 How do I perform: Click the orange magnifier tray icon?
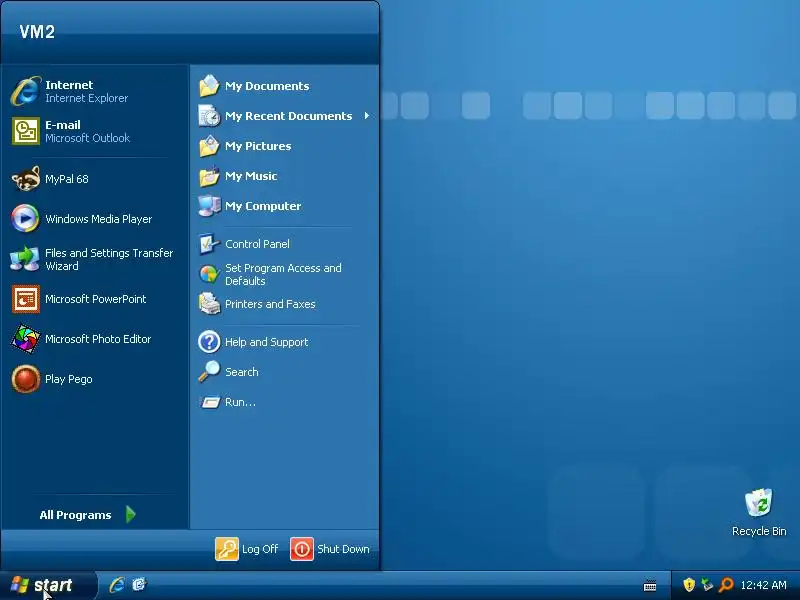tap(726, 585)
